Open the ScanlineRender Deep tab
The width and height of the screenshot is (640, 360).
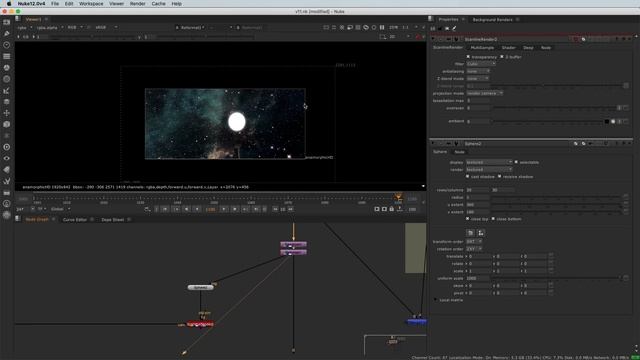tap(528, 48)
